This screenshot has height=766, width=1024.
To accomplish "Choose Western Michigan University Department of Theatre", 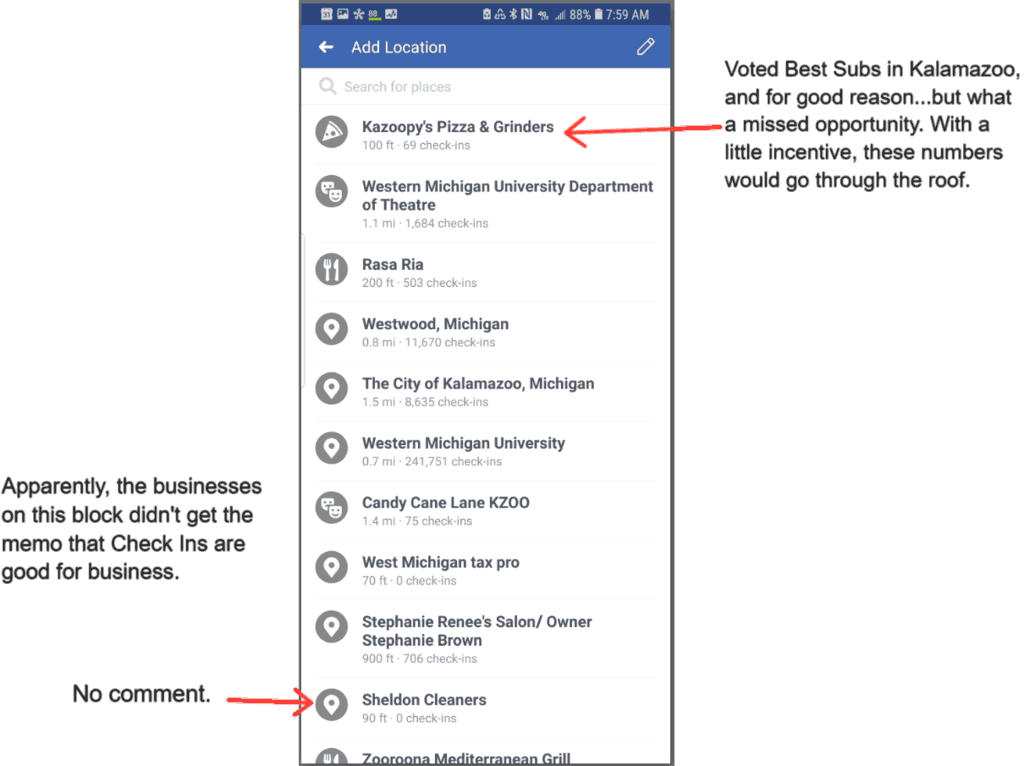I will click(x=486, y=203).
